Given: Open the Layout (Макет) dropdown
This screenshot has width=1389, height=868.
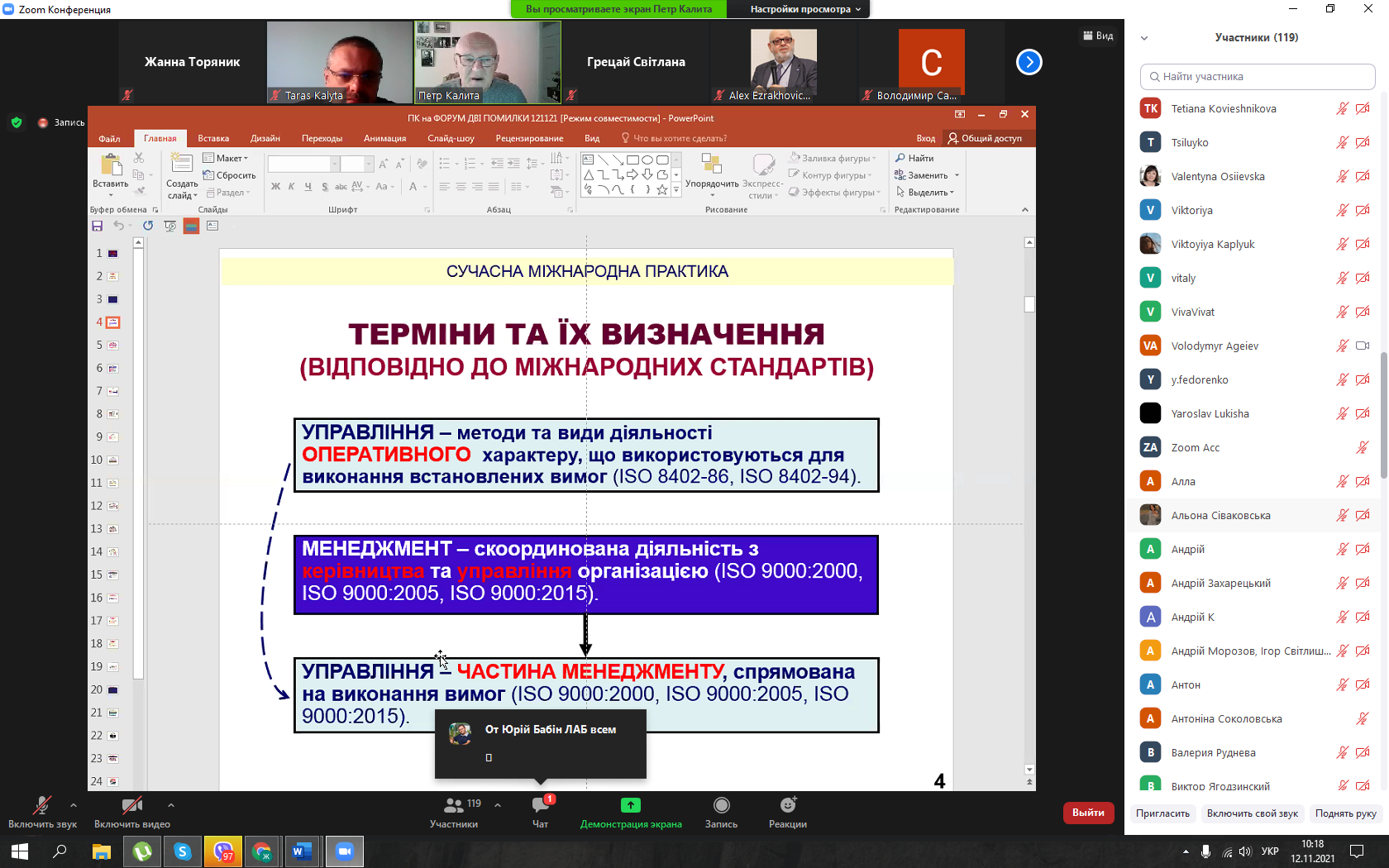Looking at the screenshot, I should [x=226, y=158].
